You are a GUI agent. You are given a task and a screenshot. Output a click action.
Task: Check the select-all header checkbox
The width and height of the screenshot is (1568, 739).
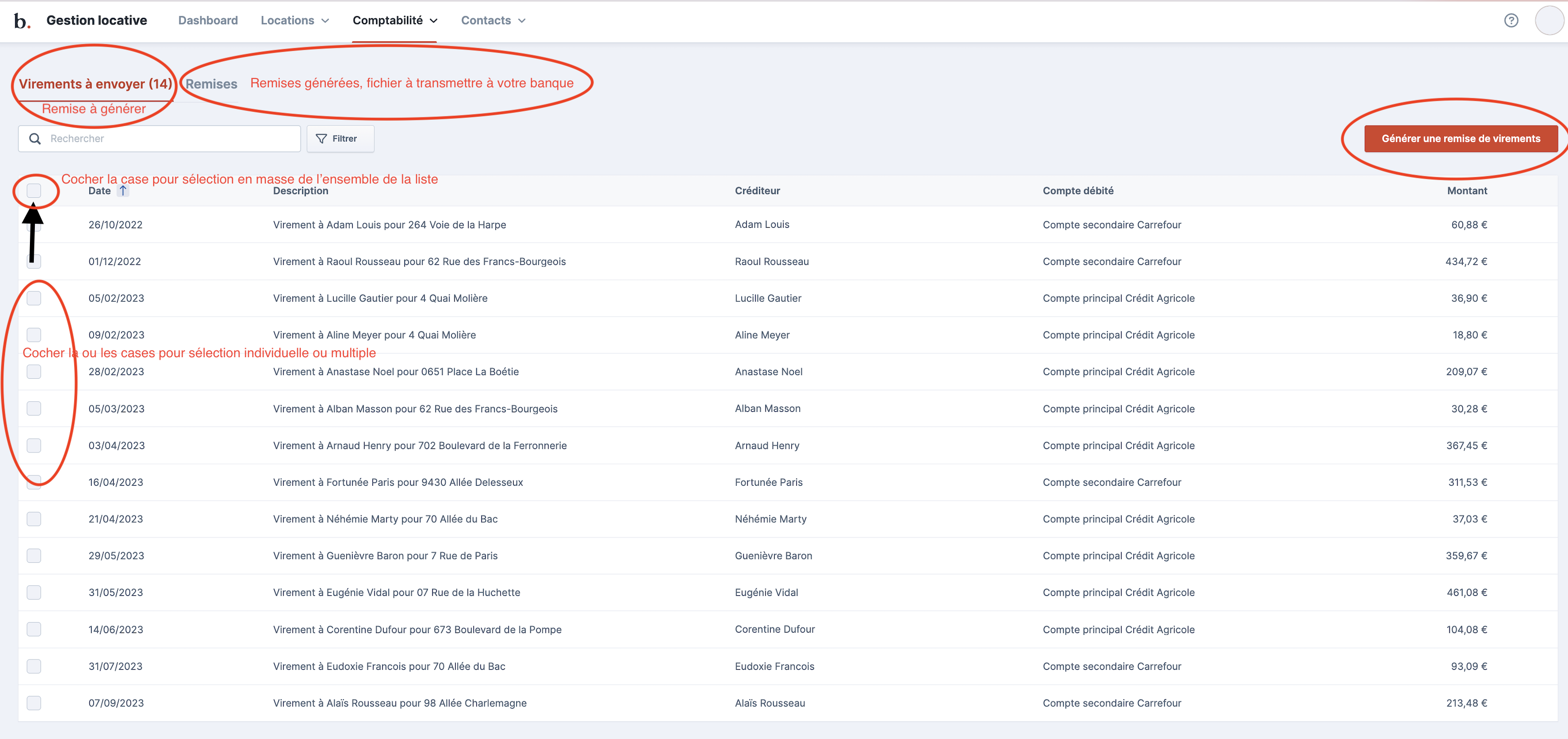coord(34,190)
